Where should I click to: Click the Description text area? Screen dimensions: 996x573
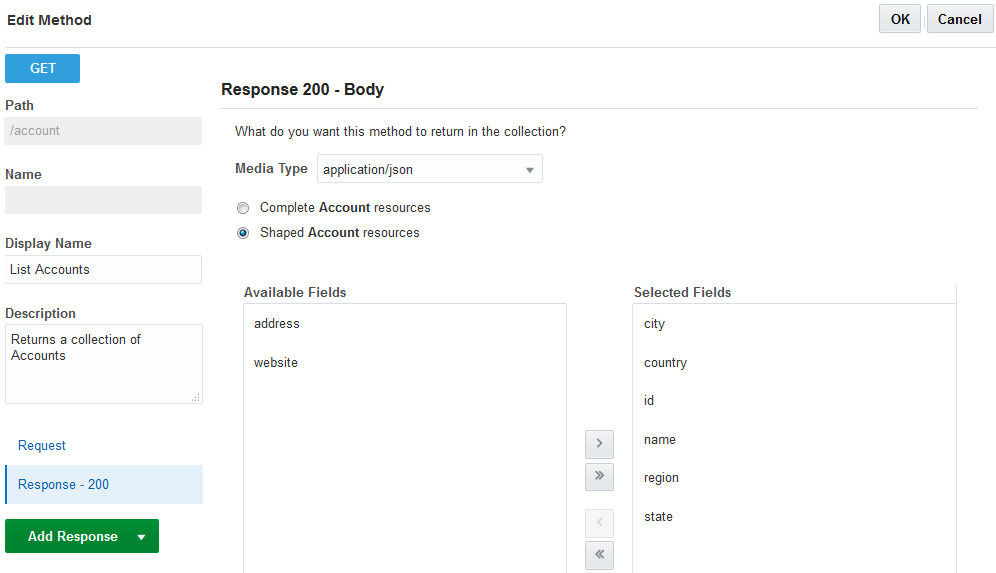103,363
